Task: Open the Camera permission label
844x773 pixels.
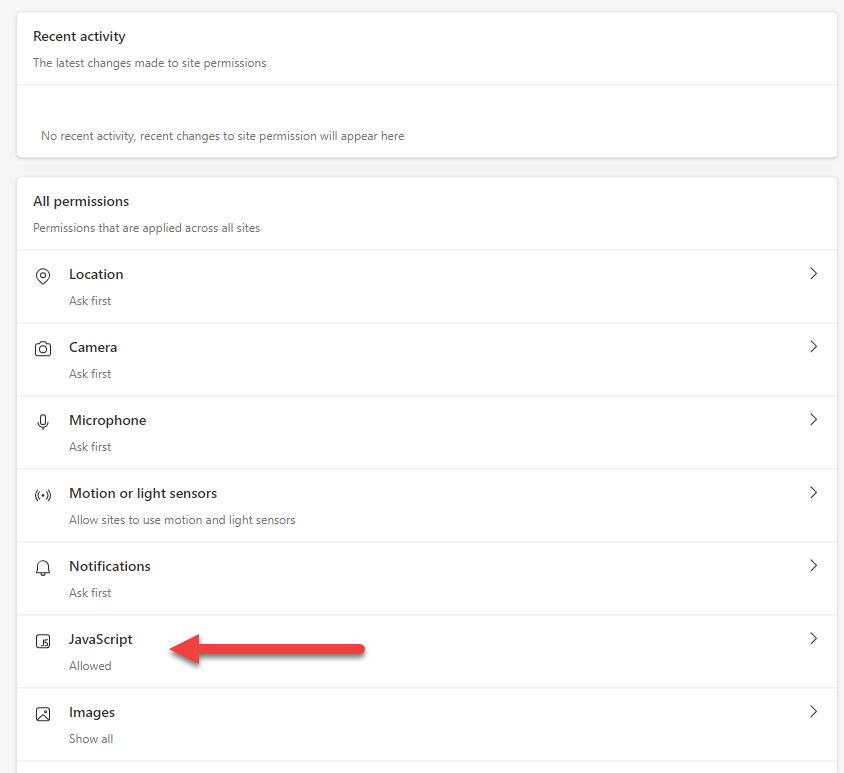Action: [93, 347]
